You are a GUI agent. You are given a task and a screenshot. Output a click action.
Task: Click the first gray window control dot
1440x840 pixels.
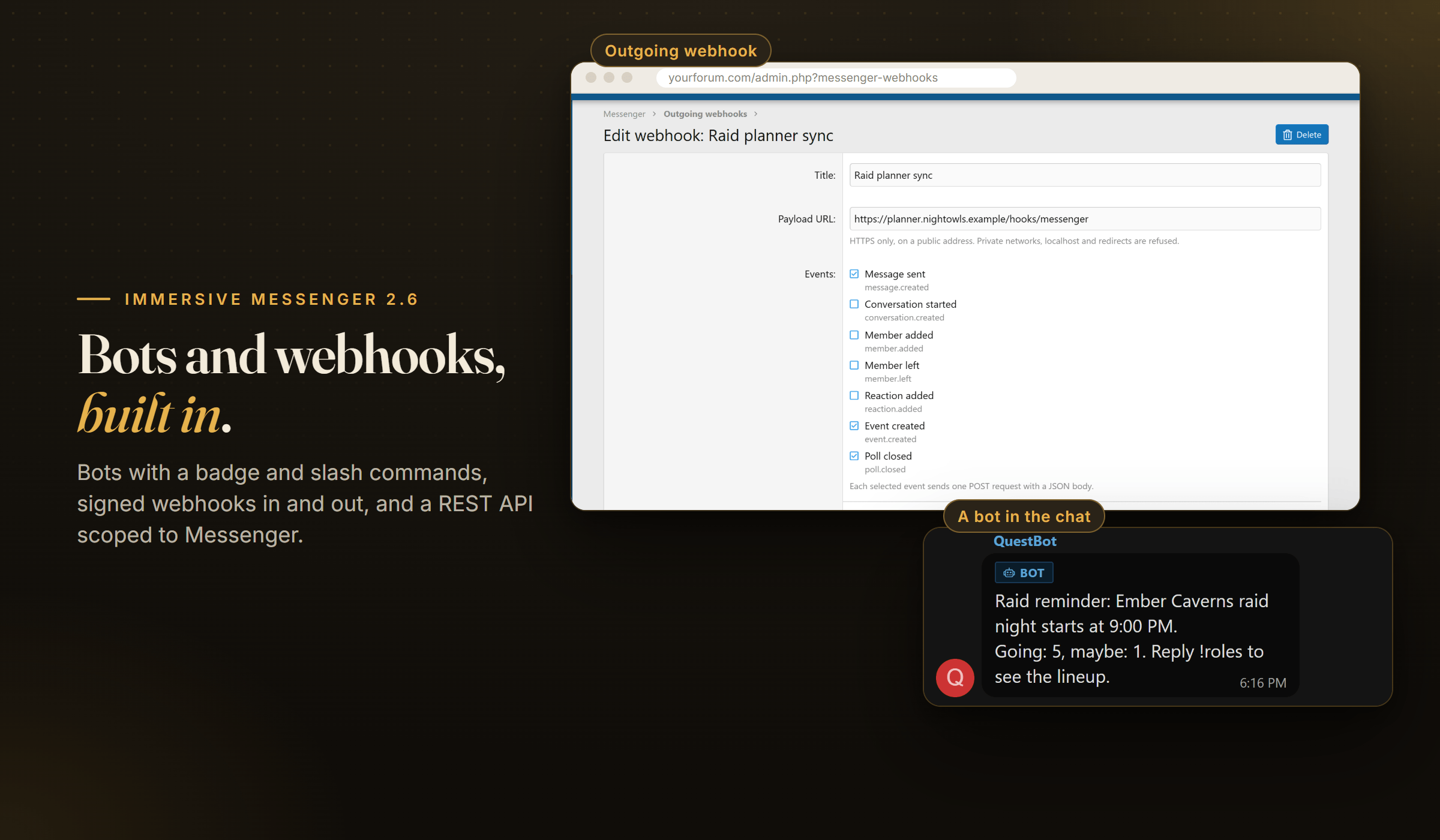(x=591, y=77)
